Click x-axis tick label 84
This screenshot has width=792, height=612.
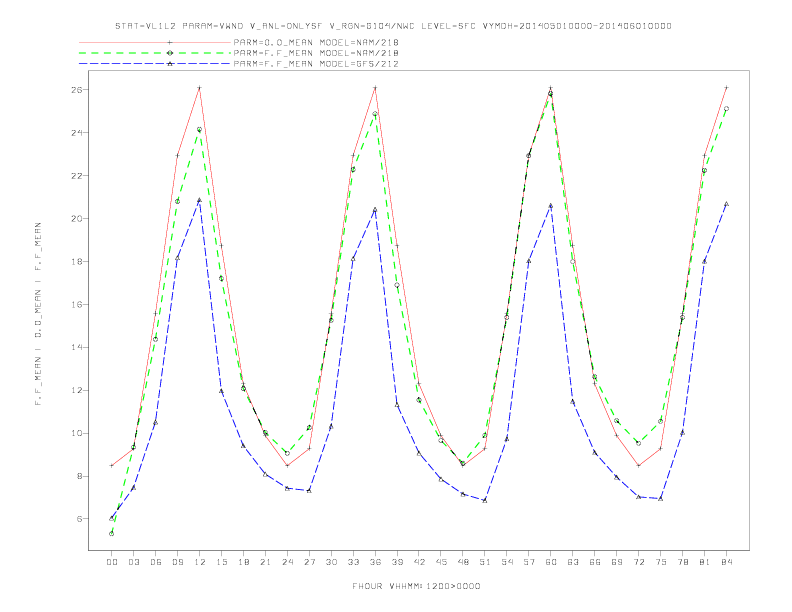pos(726,562)
